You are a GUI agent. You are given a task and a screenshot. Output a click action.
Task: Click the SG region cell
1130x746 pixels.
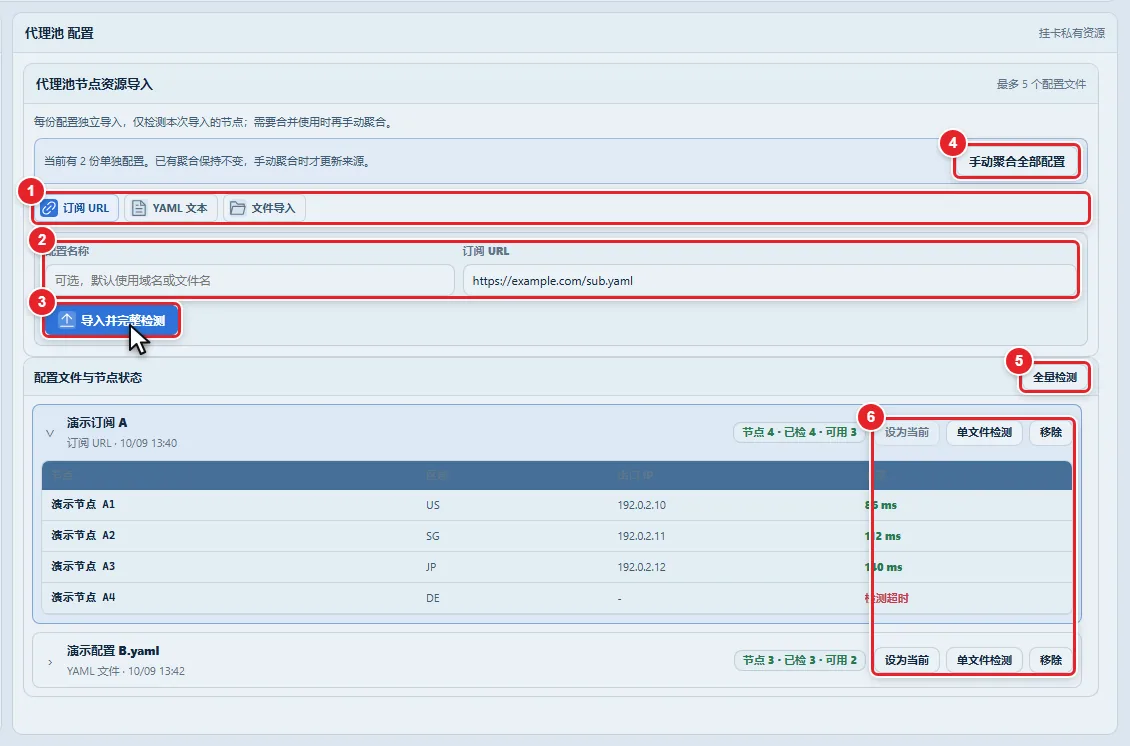click(432, 536)
